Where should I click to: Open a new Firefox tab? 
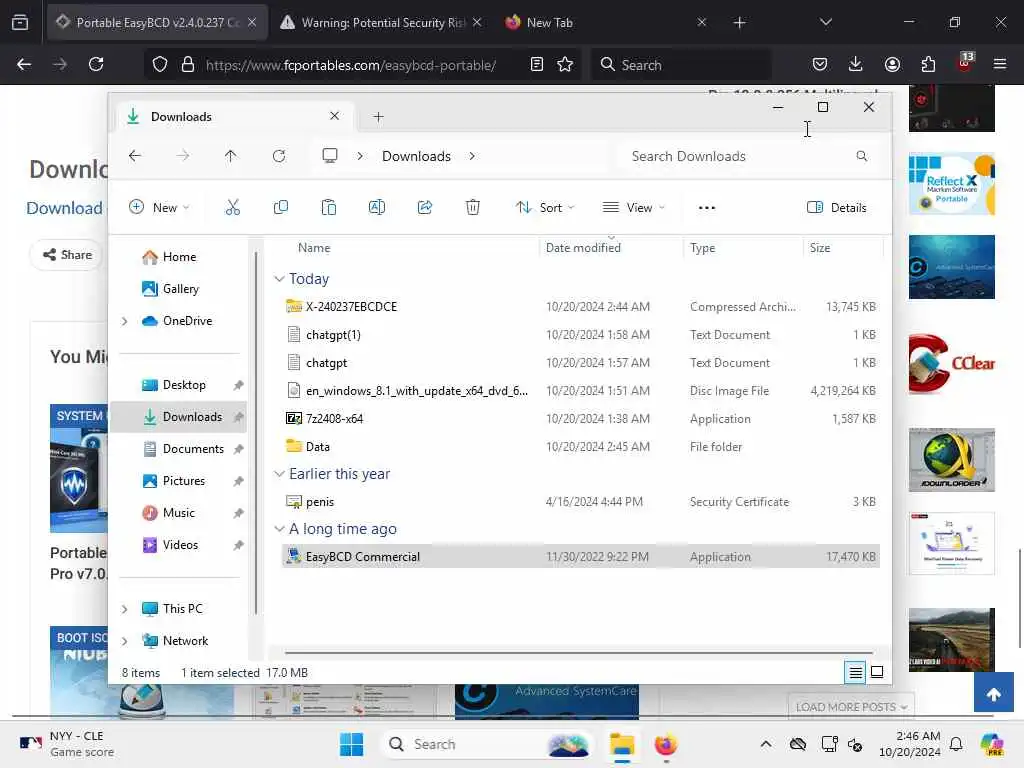coord(739,22)
